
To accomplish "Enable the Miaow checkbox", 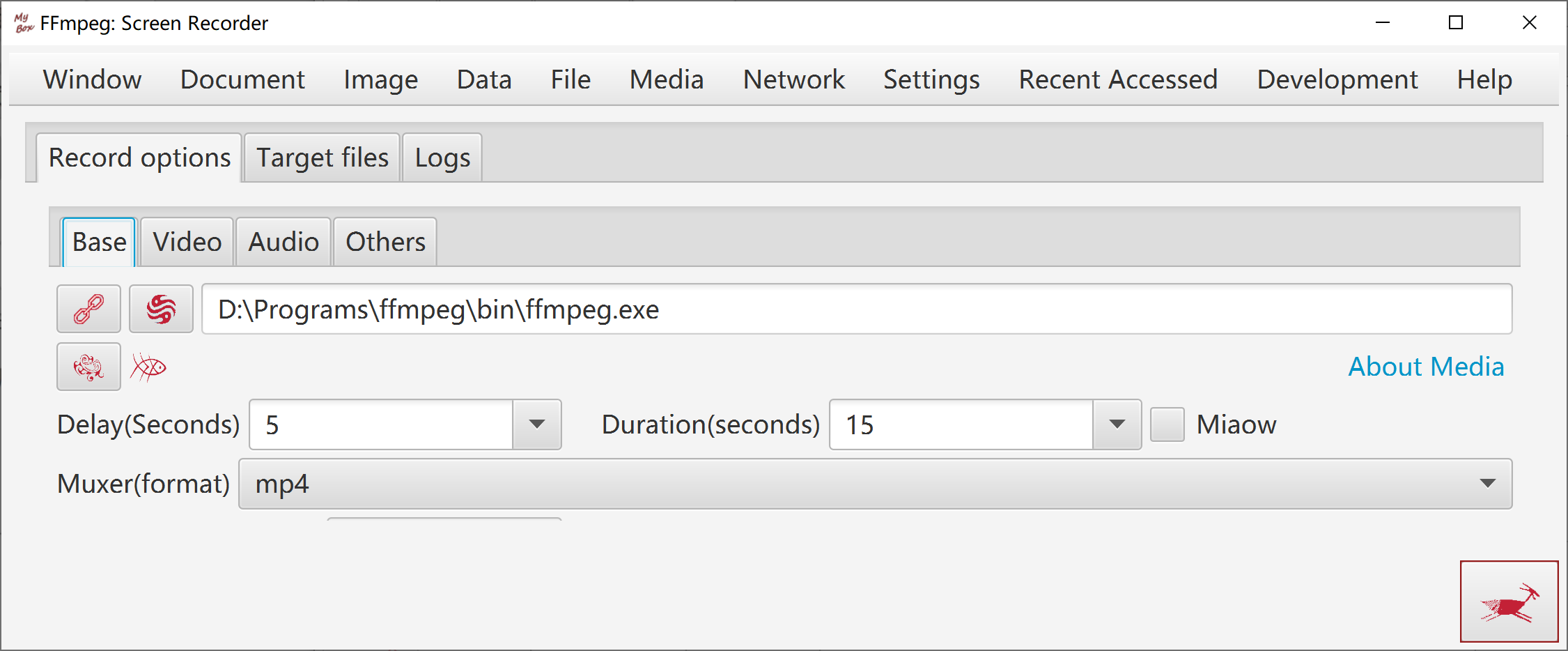I will point(1167,424).
